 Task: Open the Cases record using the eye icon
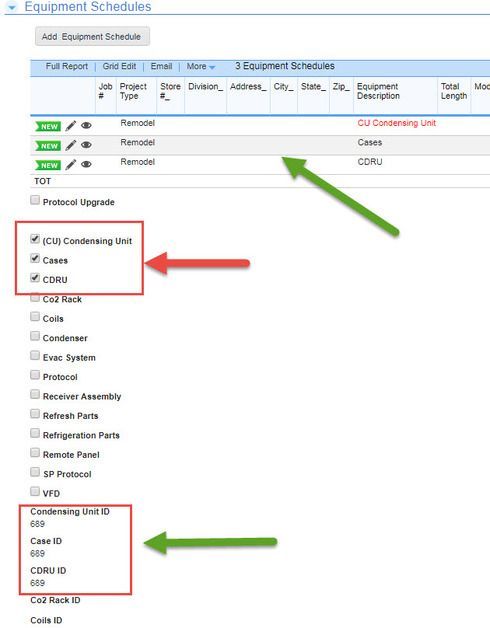(x=86, y=145)
